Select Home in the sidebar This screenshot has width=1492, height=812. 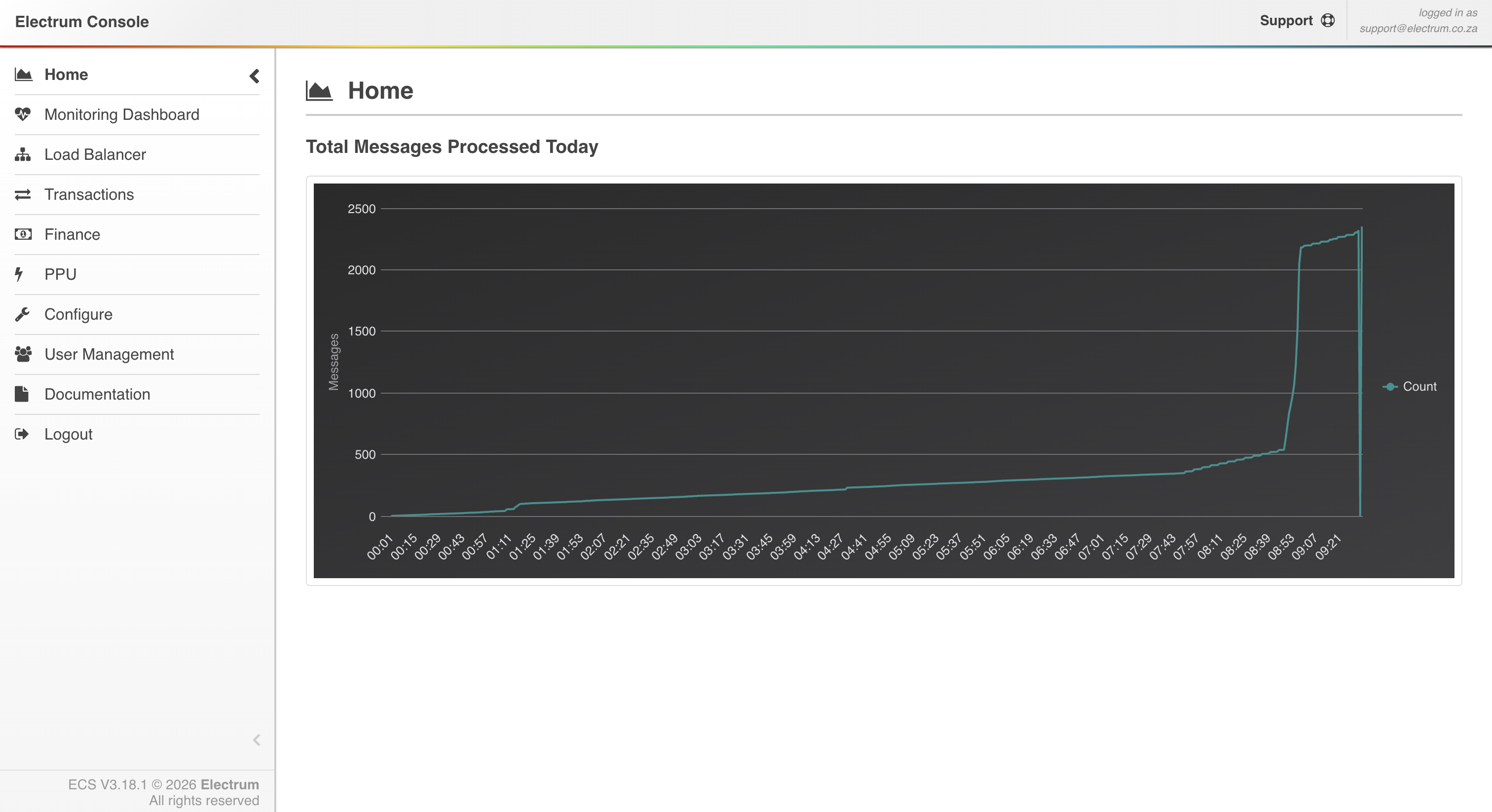66,74
